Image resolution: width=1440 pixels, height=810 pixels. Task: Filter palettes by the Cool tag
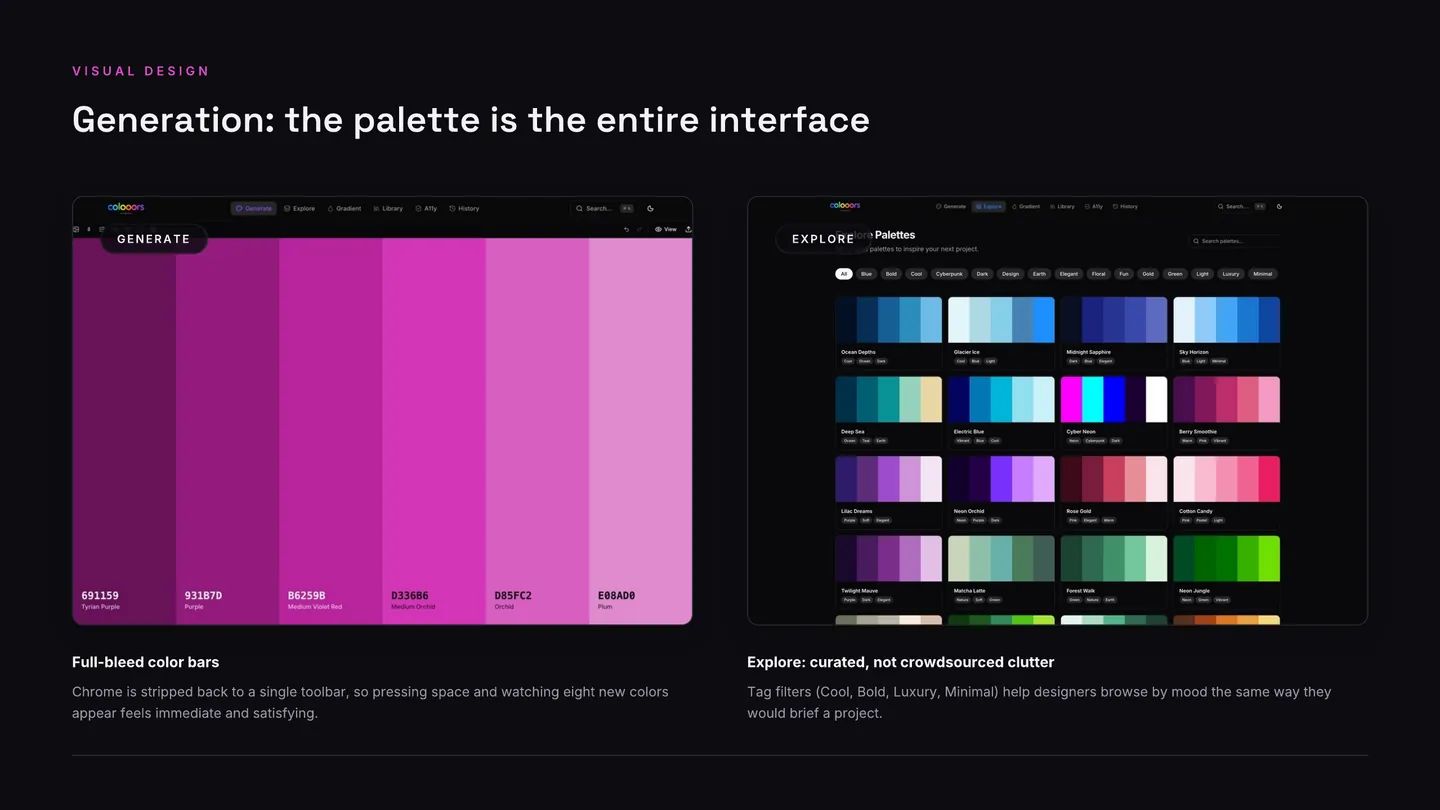click(x=916, y=274)
